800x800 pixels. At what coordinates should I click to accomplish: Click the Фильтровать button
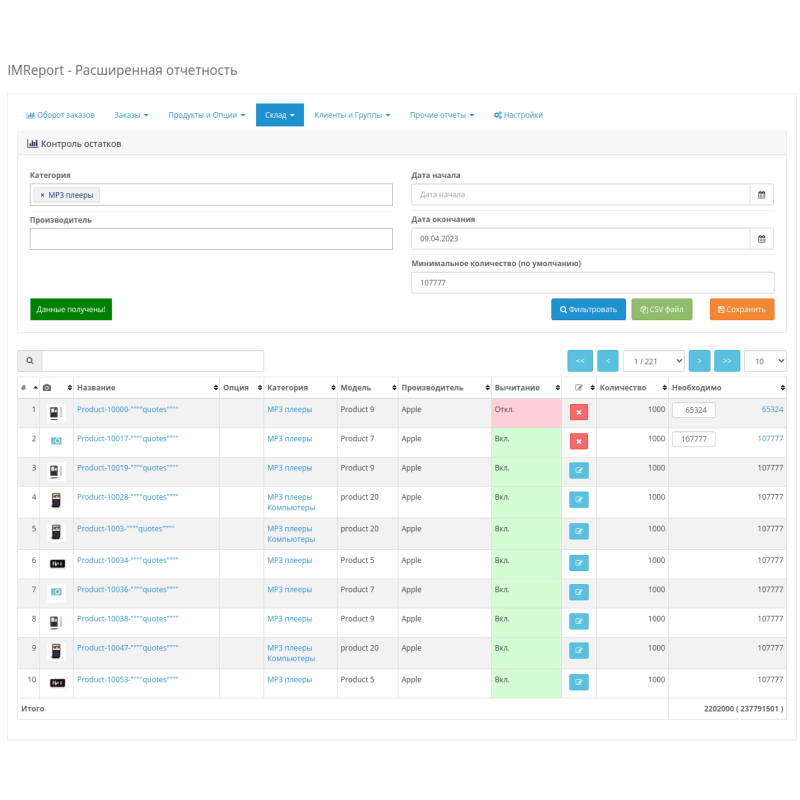pos(589,309)
